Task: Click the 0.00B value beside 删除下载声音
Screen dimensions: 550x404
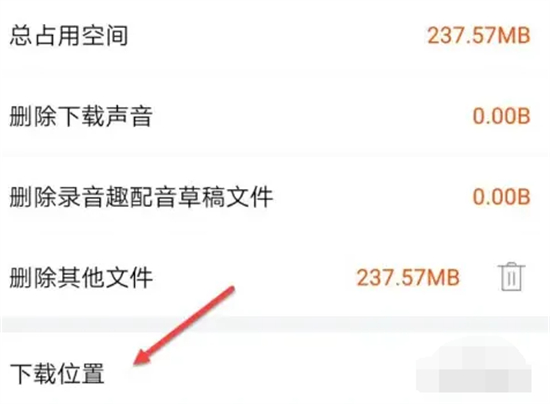Action: (502, 116)
